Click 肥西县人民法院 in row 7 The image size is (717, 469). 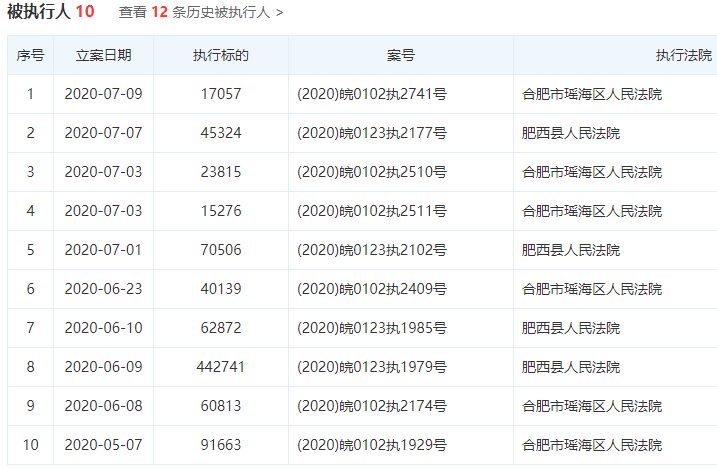pos(571,328)
